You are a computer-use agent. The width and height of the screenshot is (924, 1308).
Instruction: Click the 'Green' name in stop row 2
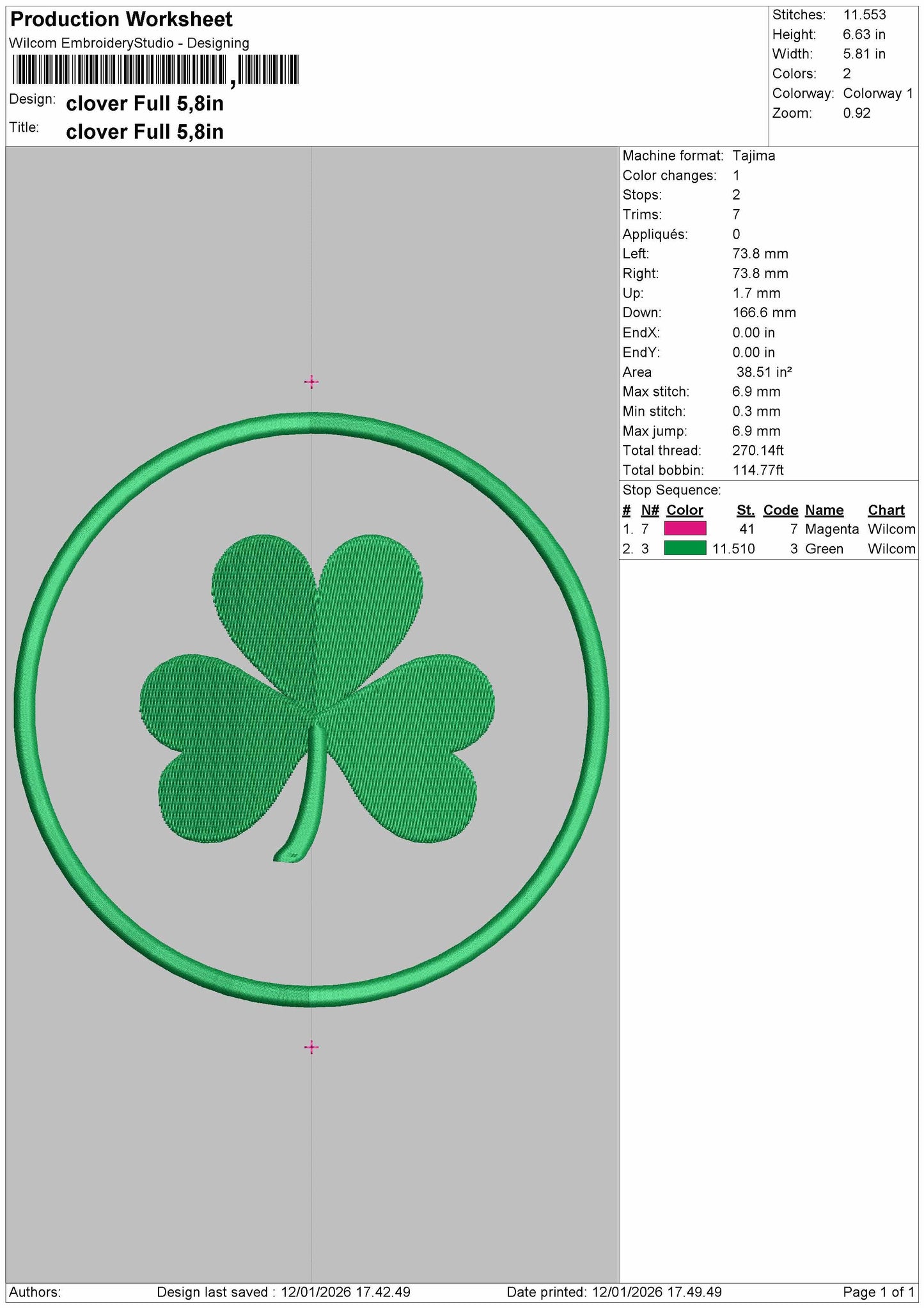click(x=824, y=549)
